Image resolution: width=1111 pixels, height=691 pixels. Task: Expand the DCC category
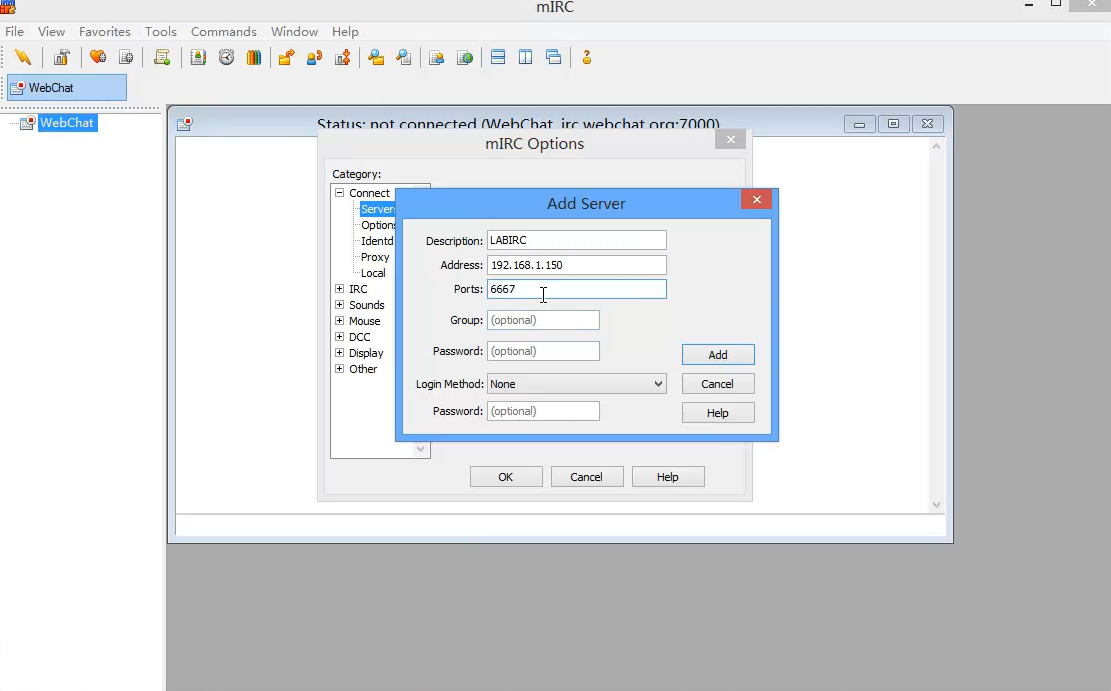pos(339,337)
